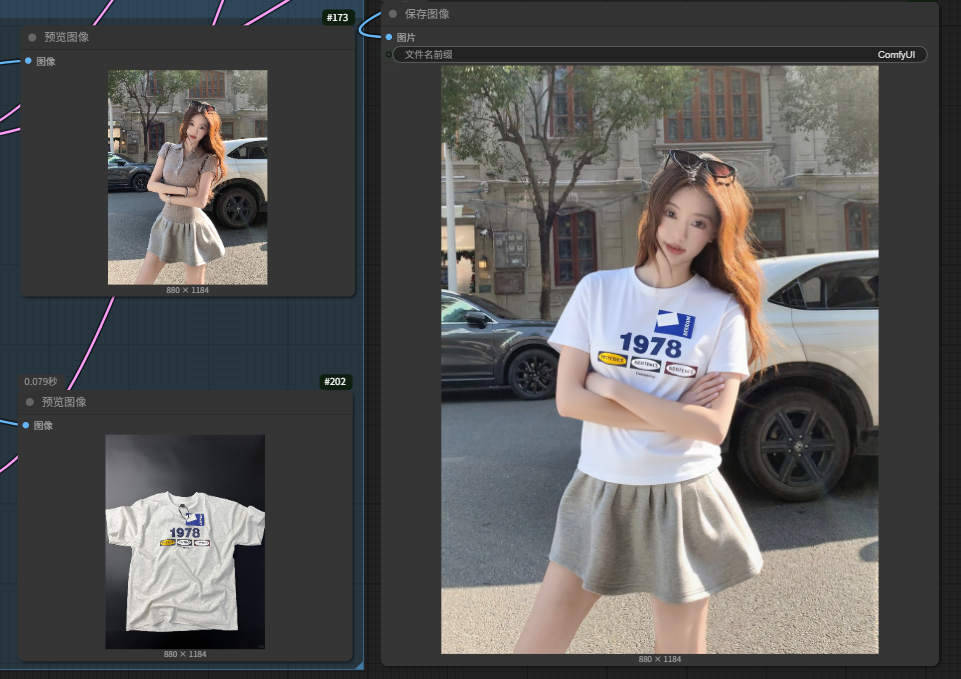Open the 1978 t-shirt product thumbnail in node #202
Screen dimensions: 961x679
(x=185, y=541)
